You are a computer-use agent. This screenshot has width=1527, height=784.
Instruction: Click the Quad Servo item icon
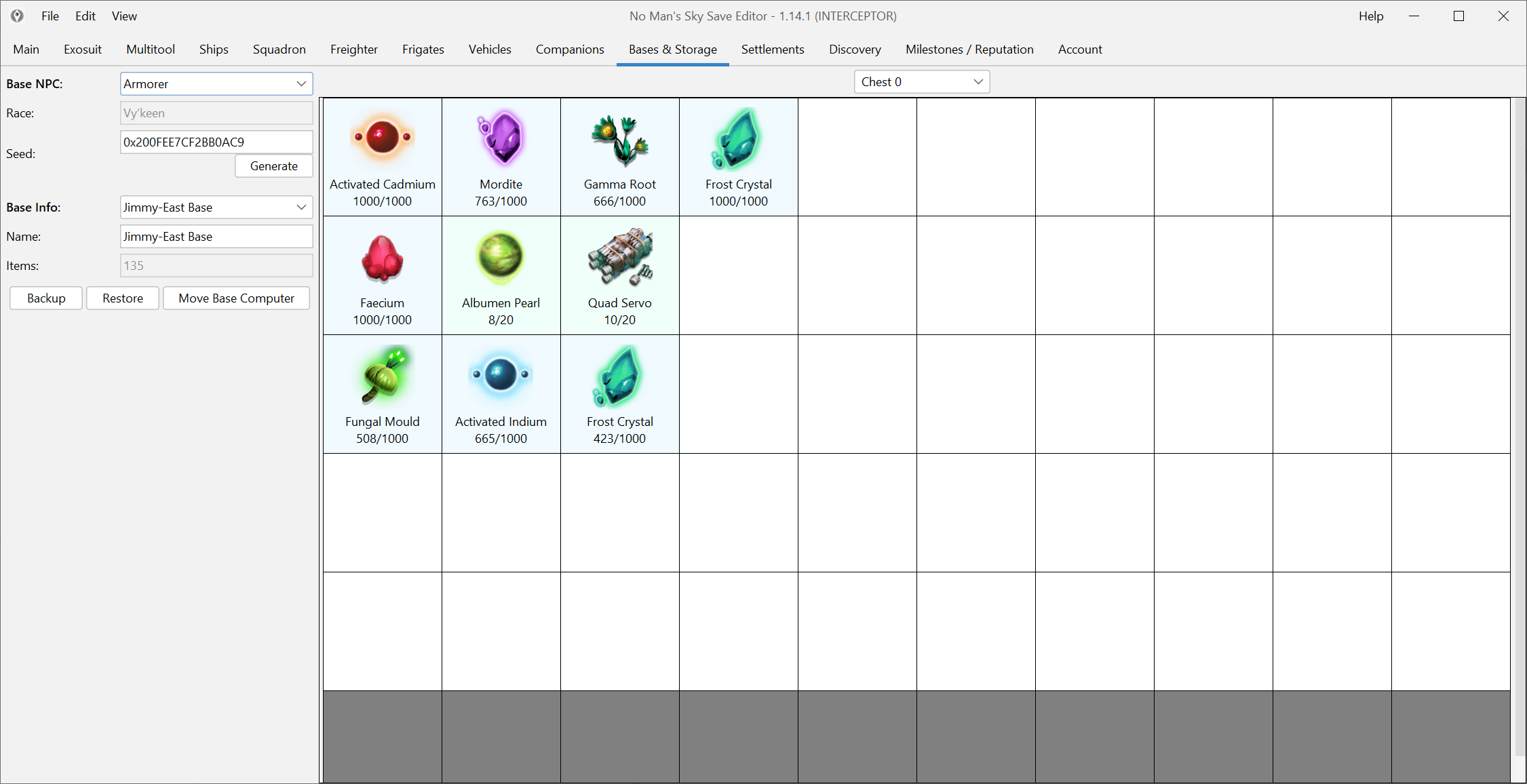click(x=619, y=257)
